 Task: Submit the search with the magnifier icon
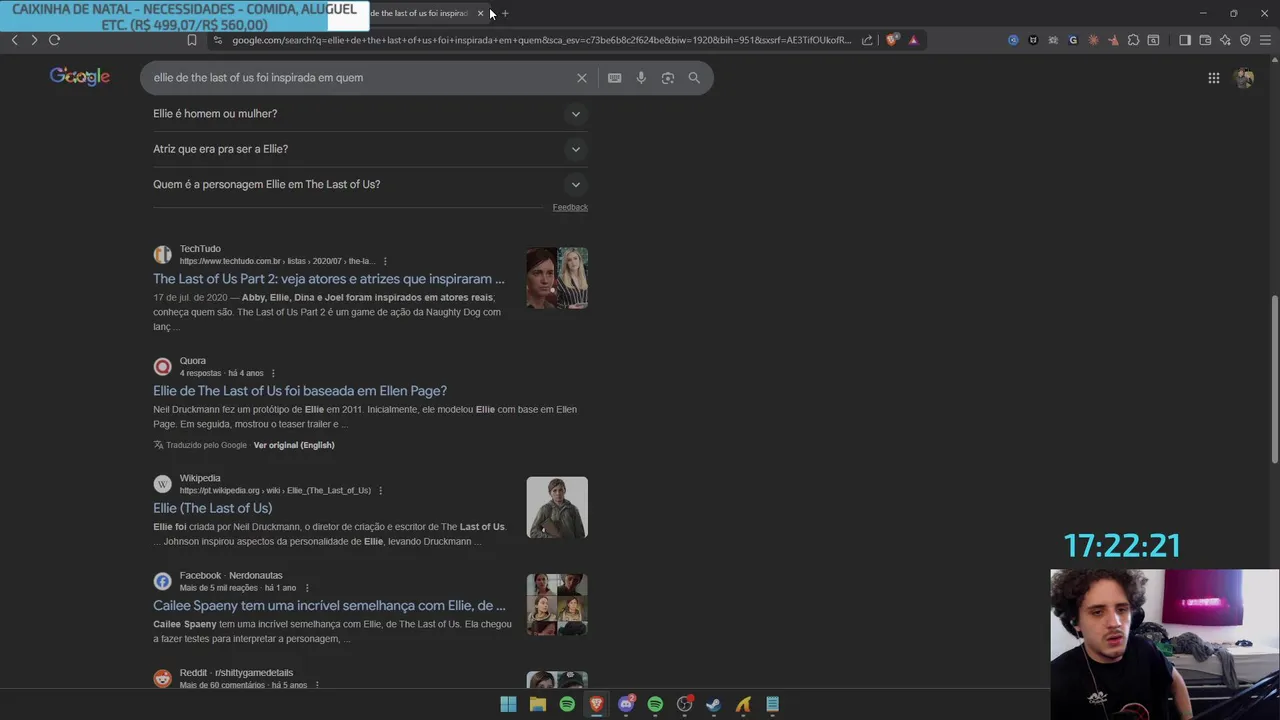694,78
